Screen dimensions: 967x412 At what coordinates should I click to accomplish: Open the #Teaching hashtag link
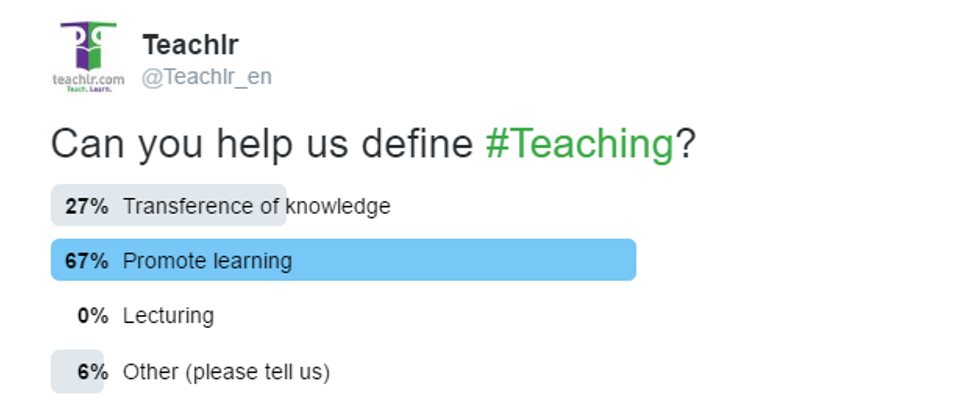click(580, 145)
